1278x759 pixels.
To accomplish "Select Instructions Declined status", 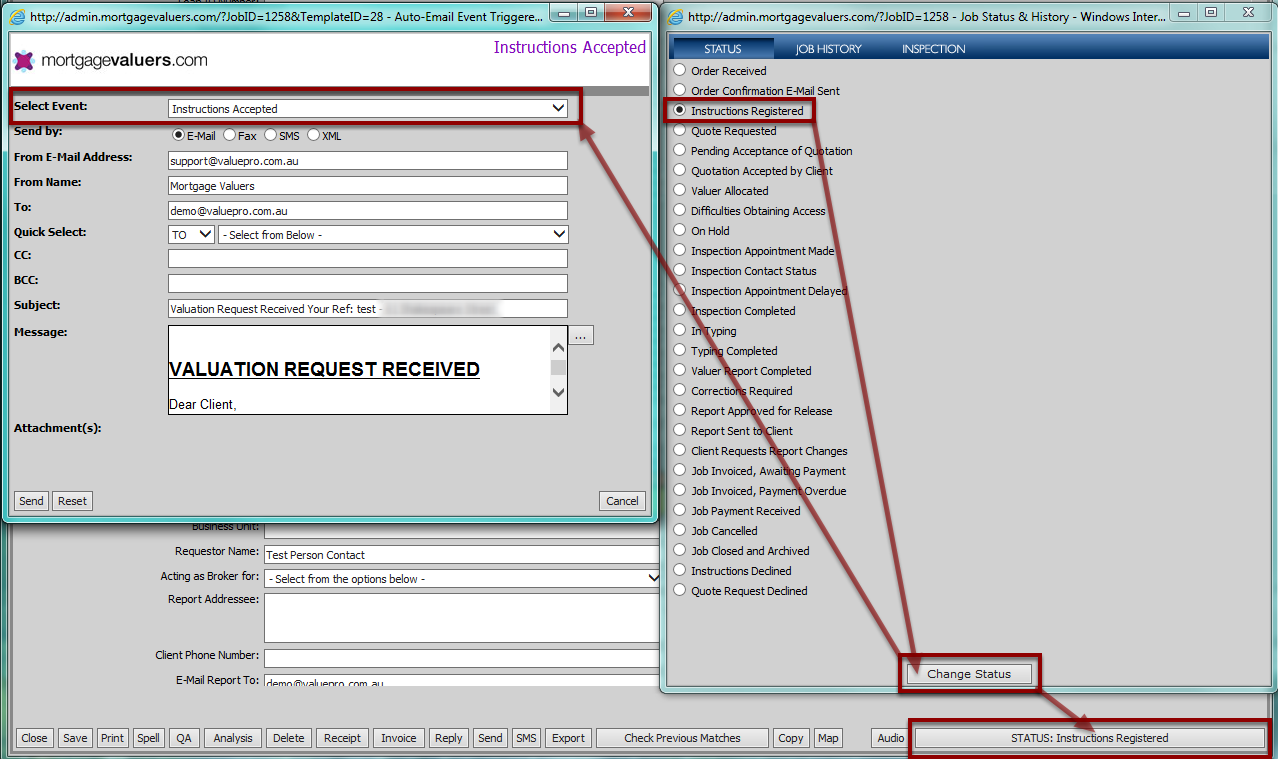I will [680, 571].
